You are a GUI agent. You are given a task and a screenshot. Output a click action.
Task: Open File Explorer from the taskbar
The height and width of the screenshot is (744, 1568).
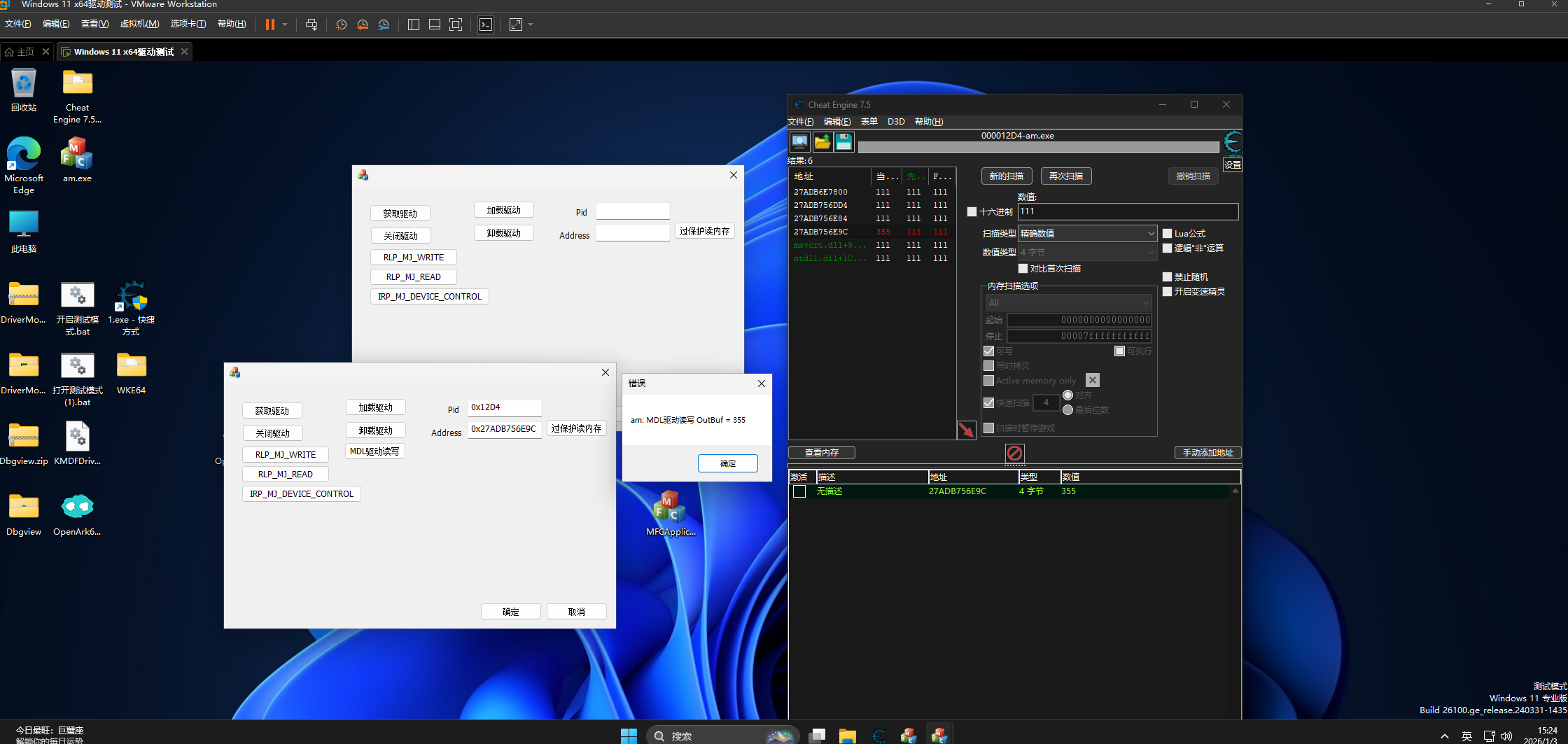(x=848, y=736)
